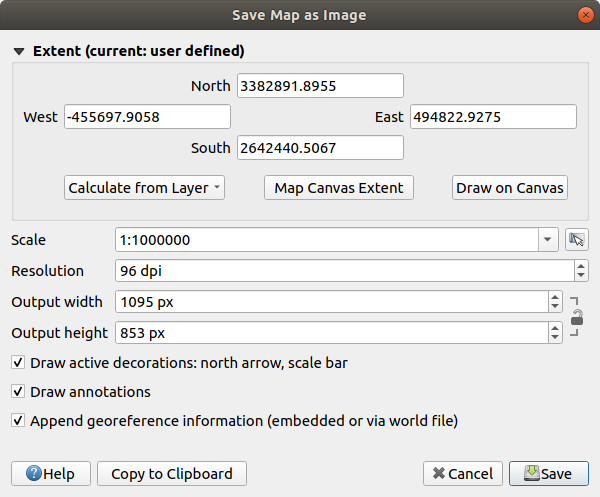Open the Calculate from Layer dropdown
The image size is (600, 497).
tap(145, 188)
